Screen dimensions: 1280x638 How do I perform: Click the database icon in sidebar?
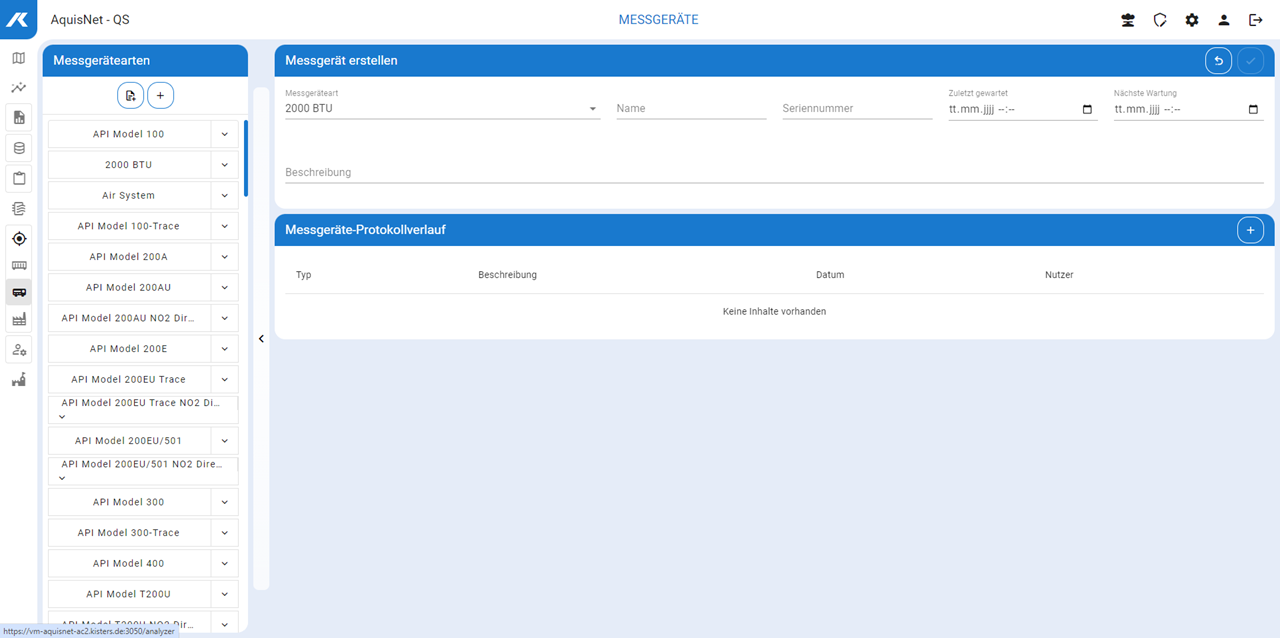coord(18,148)
